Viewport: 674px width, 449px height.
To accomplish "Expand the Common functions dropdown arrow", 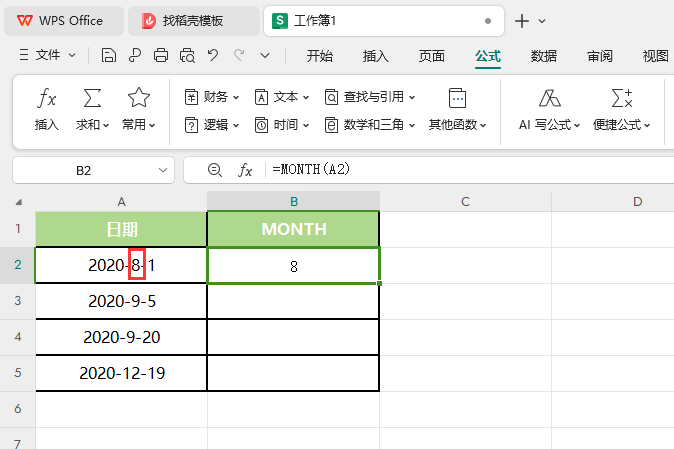I will pos(152,125).
